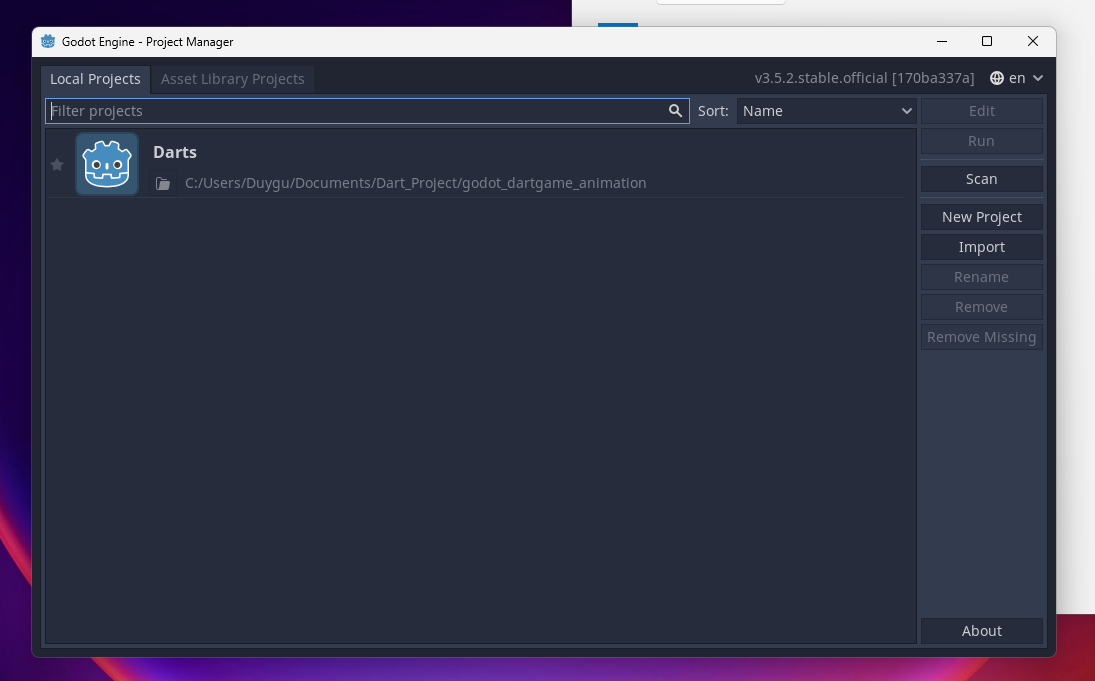The image size is (1095, 681).
Task: Click the version text v3.5.2.stable.official
Action: [x=866, y=77]
